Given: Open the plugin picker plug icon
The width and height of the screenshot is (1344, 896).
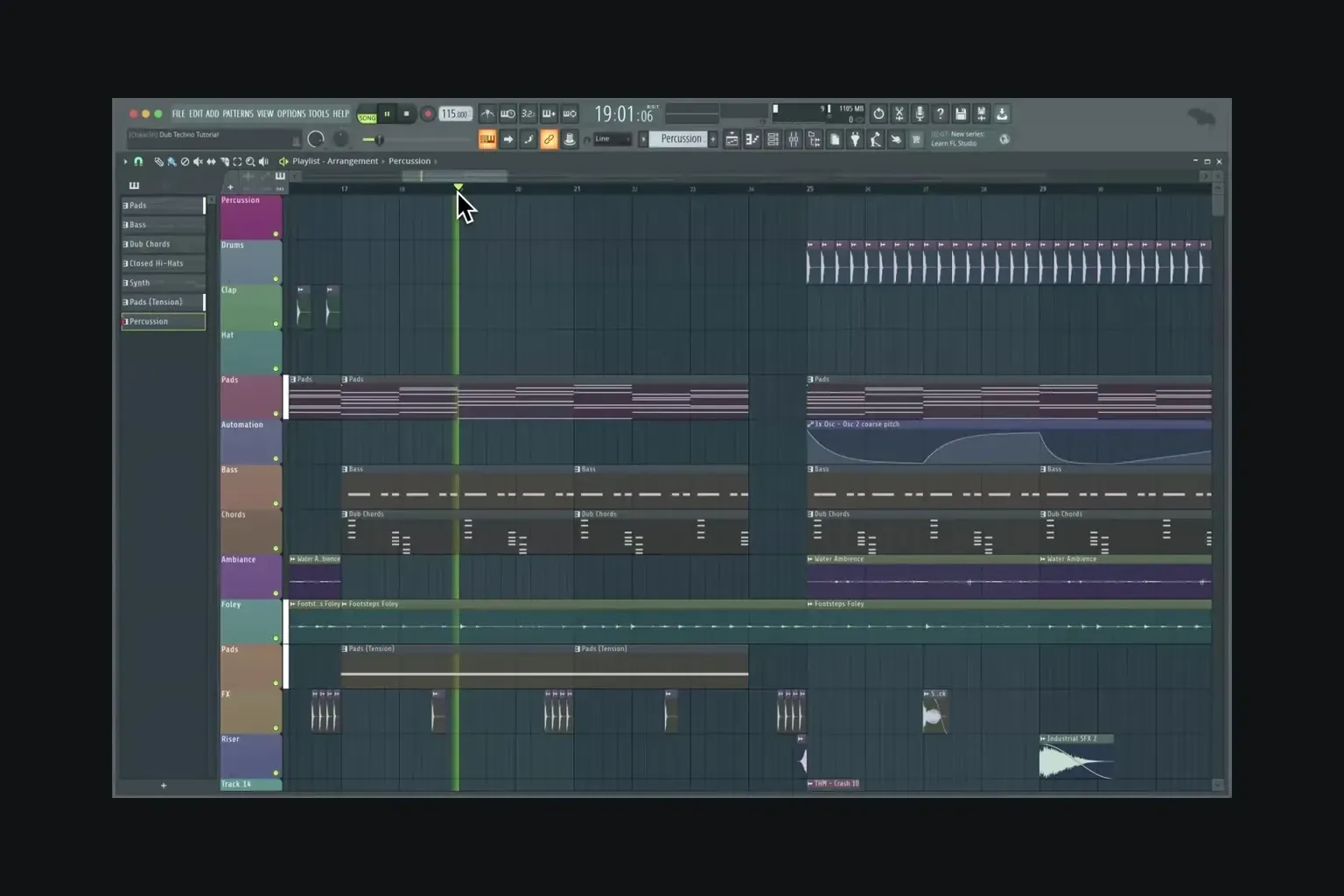Looking at the screenshot, I should click(x=855, y=139).
